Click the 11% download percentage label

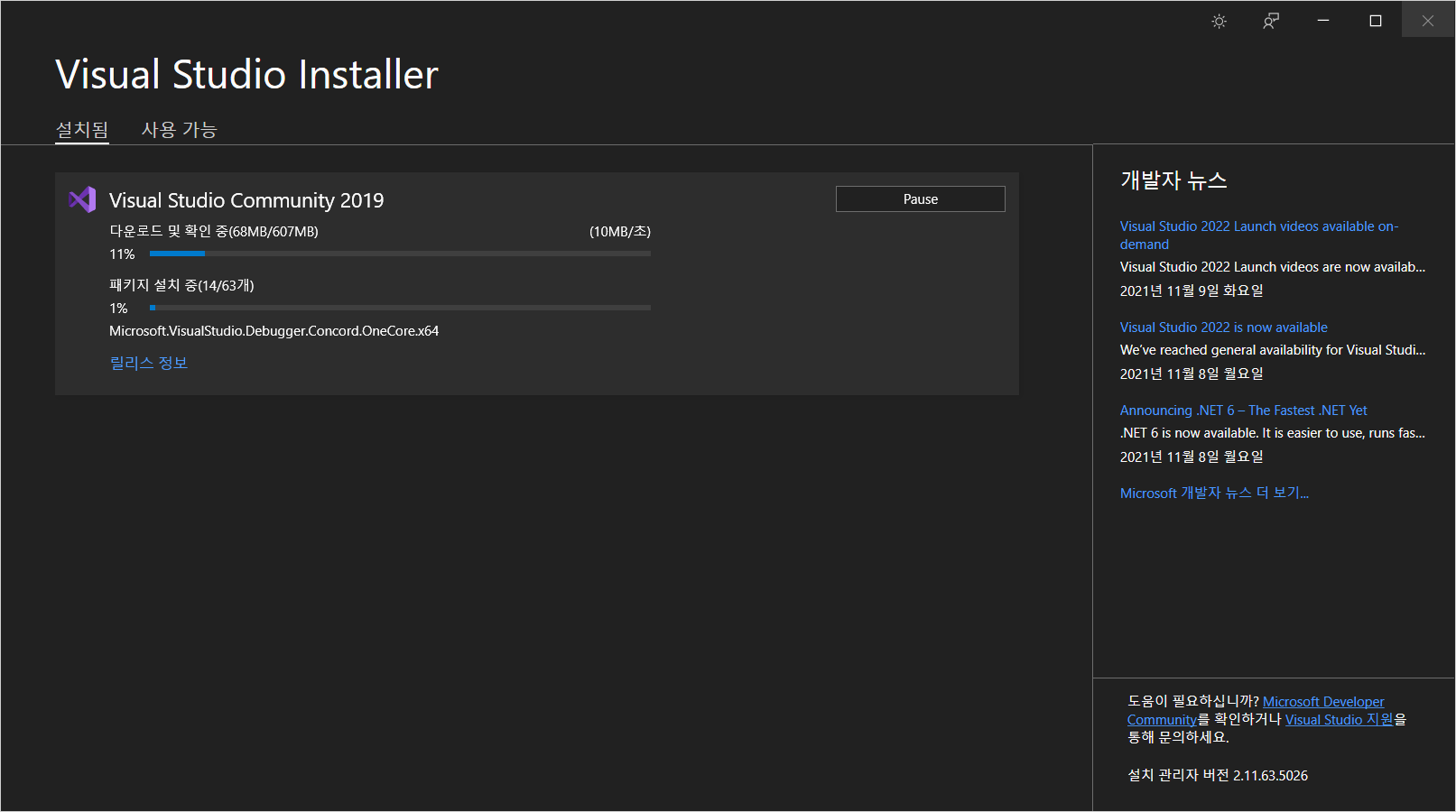(122, 254)
